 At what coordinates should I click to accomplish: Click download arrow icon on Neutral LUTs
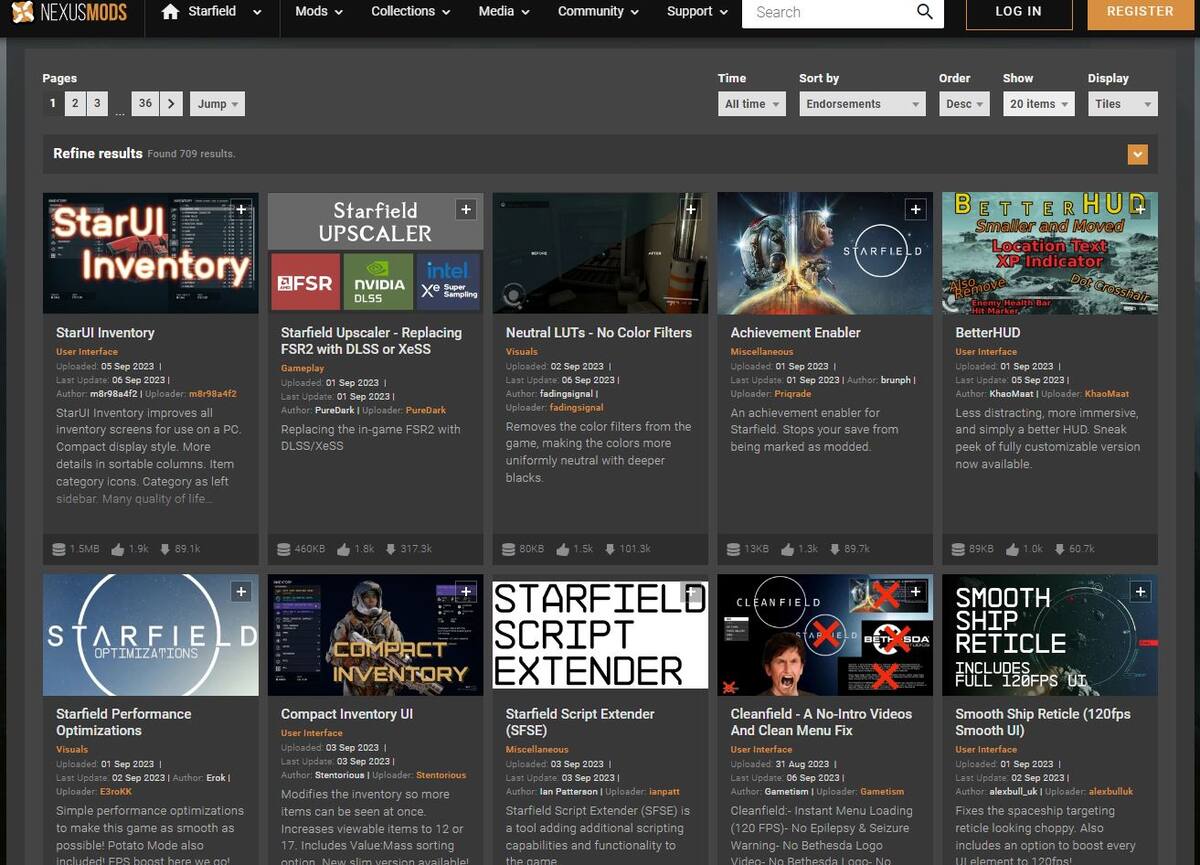tap(609, 549)
